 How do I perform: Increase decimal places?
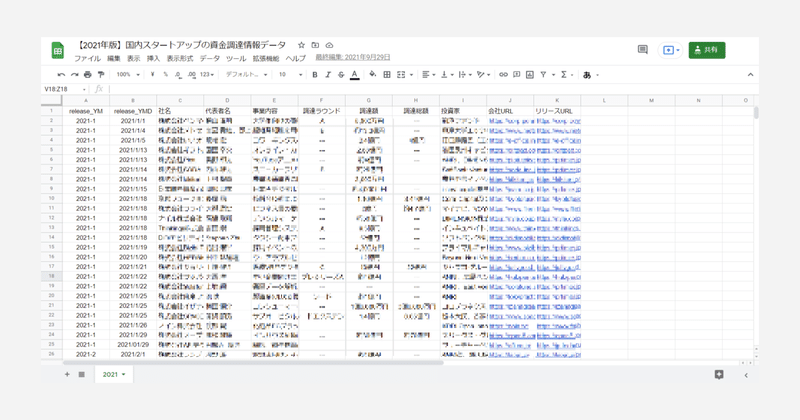click(x=191, y=75)
